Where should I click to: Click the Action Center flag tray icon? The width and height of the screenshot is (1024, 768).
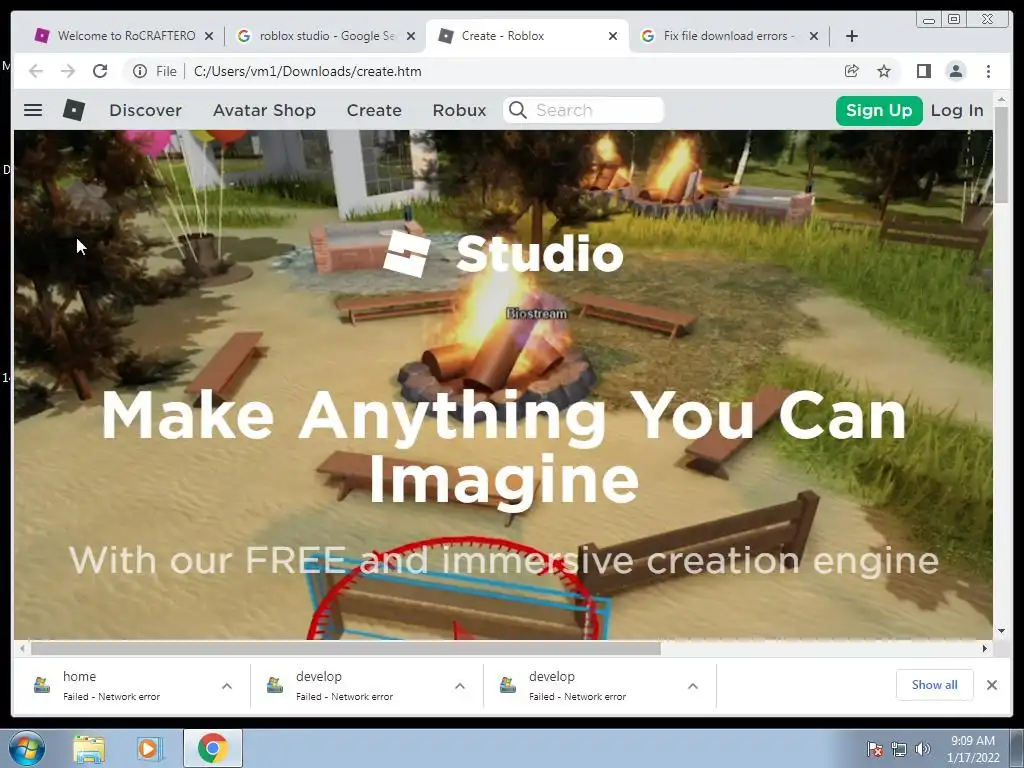(x=874, y=749)
